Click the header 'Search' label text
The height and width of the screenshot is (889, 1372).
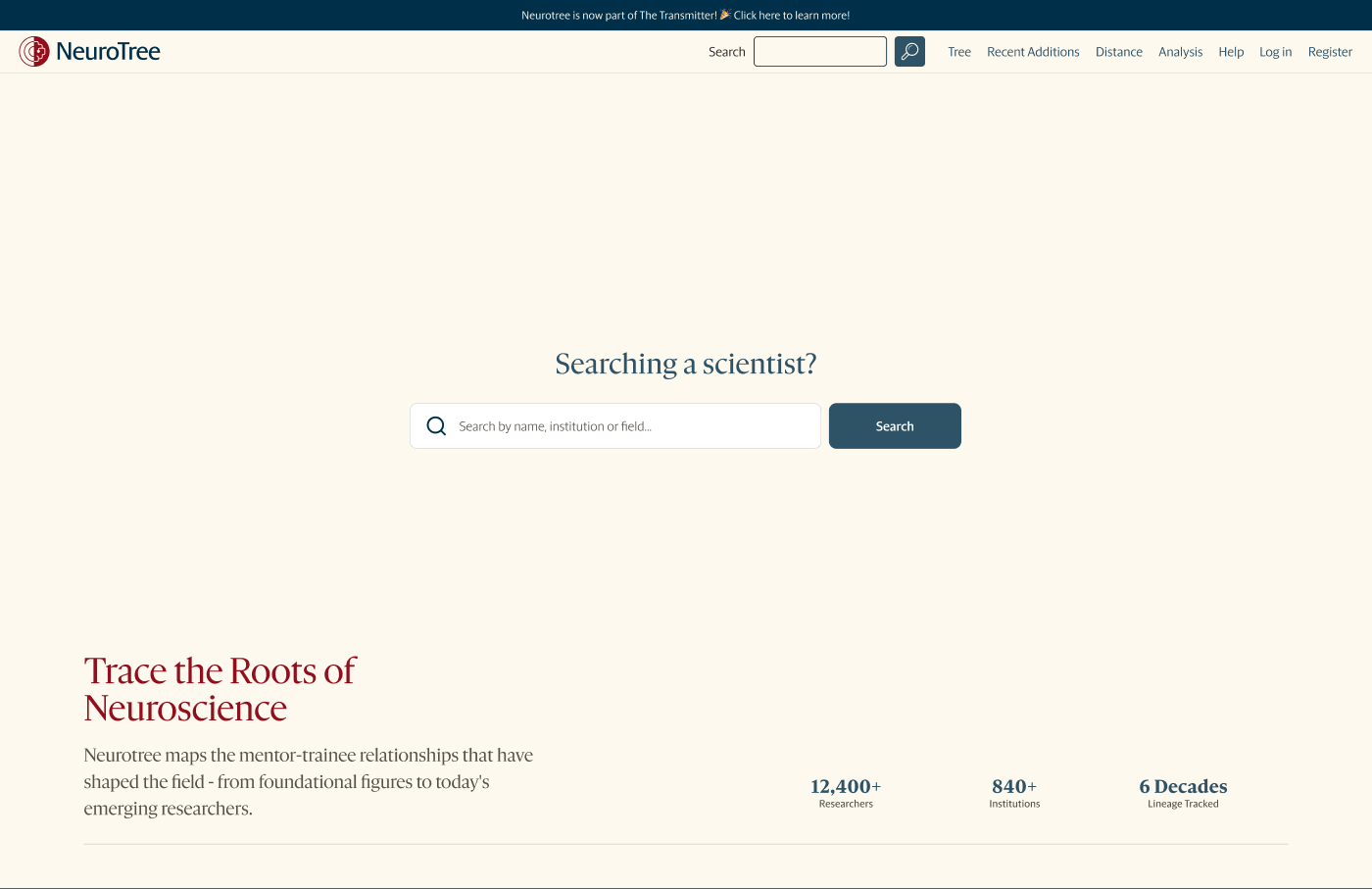coord(727,52)
